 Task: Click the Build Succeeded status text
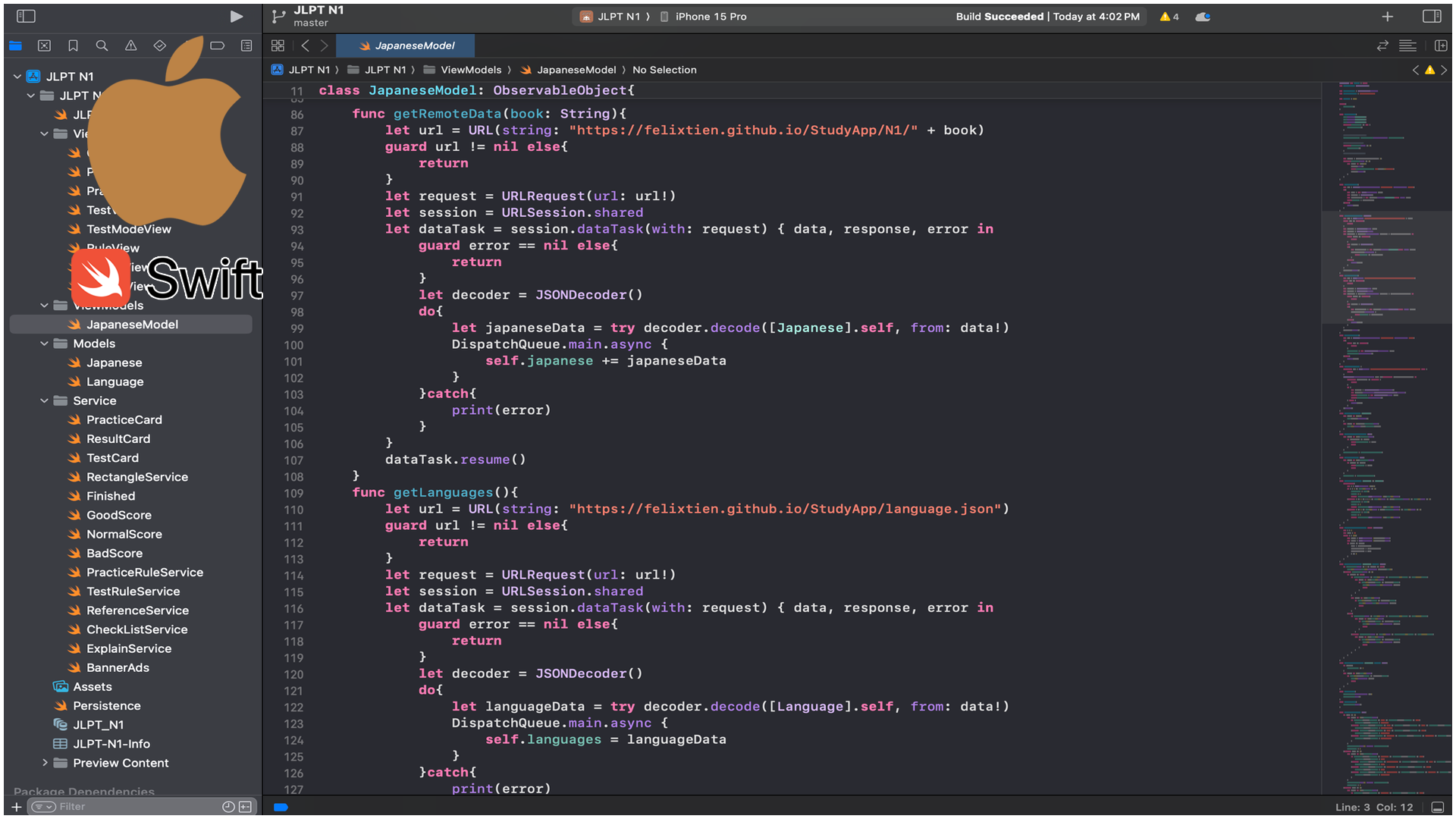click(x=1047, y=17)
